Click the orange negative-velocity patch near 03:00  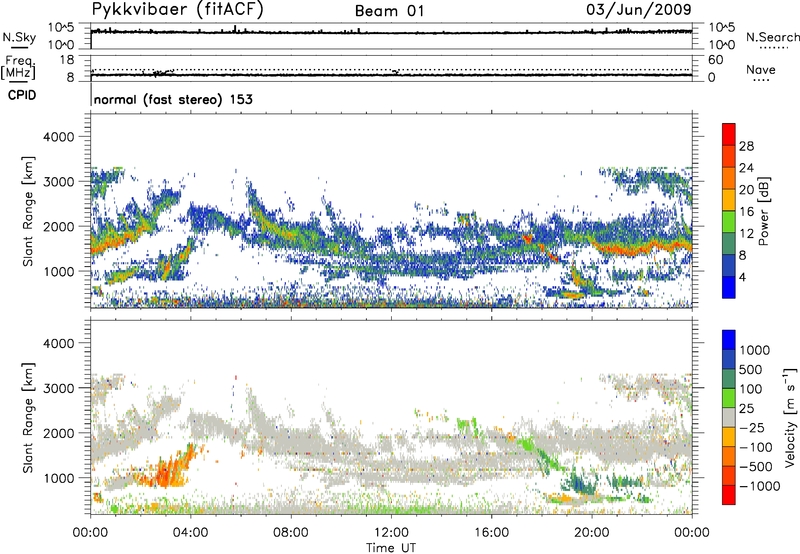pos(166,472)
